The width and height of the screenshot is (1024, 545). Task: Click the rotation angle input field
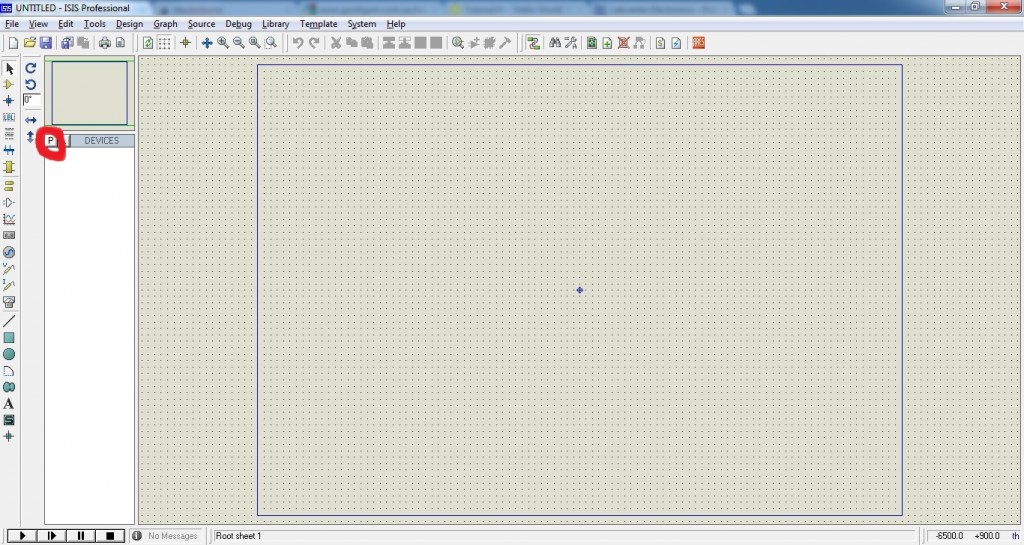pyautogui.click(x=31, y=101)
